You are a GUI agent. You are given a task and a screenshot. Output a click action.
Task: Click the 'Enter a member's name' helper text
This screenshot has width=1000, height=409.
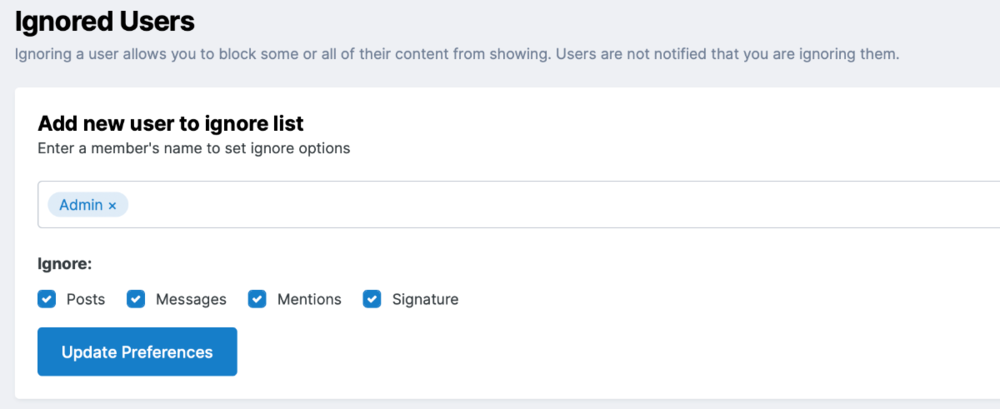(x=193, y=148)
